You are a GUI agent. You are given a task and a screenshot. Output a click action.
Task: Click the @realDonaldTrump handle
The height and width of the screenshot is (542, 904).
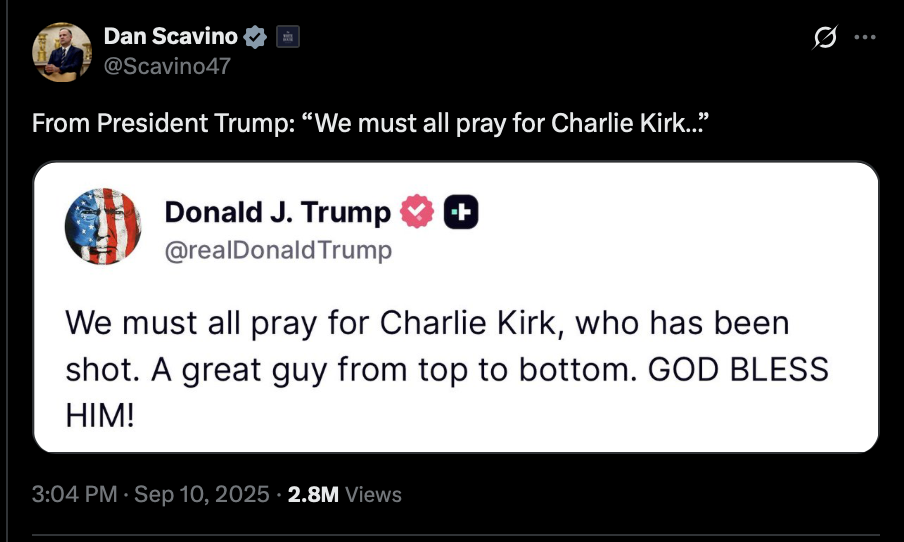click(278, 249)
